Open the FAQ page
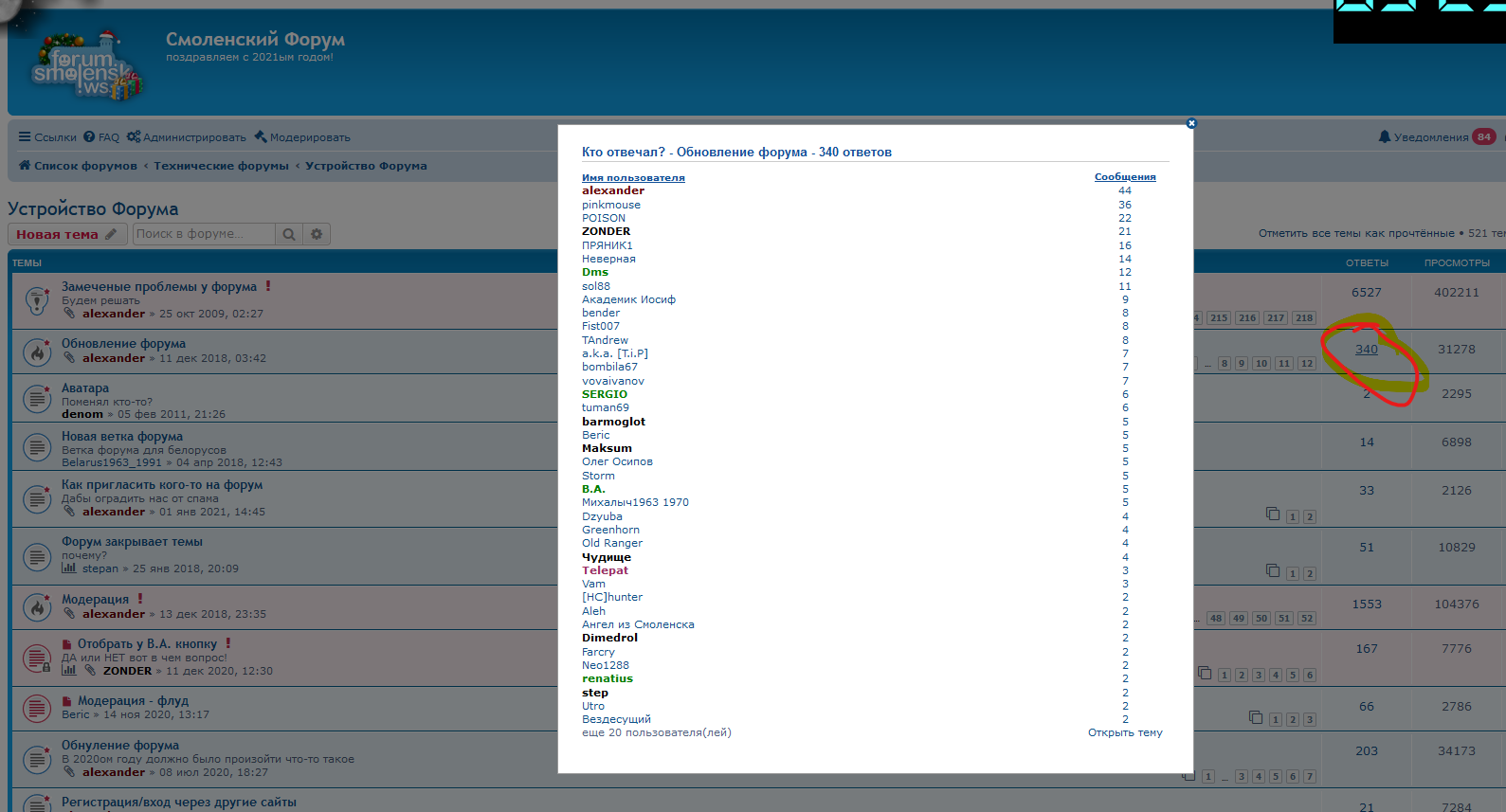1506x812 pixels. pos(101,137)
